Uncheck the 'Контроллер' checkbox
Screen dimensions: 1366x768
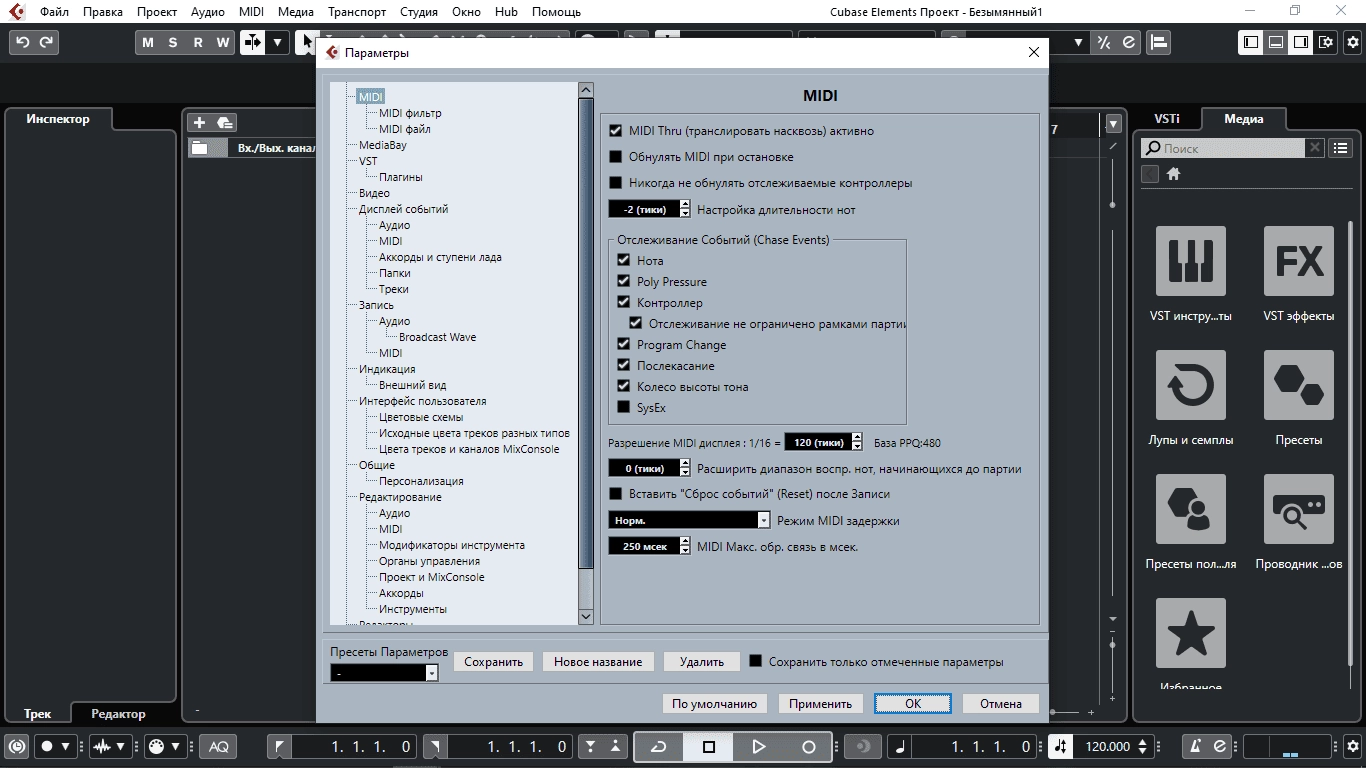[624, 302]
